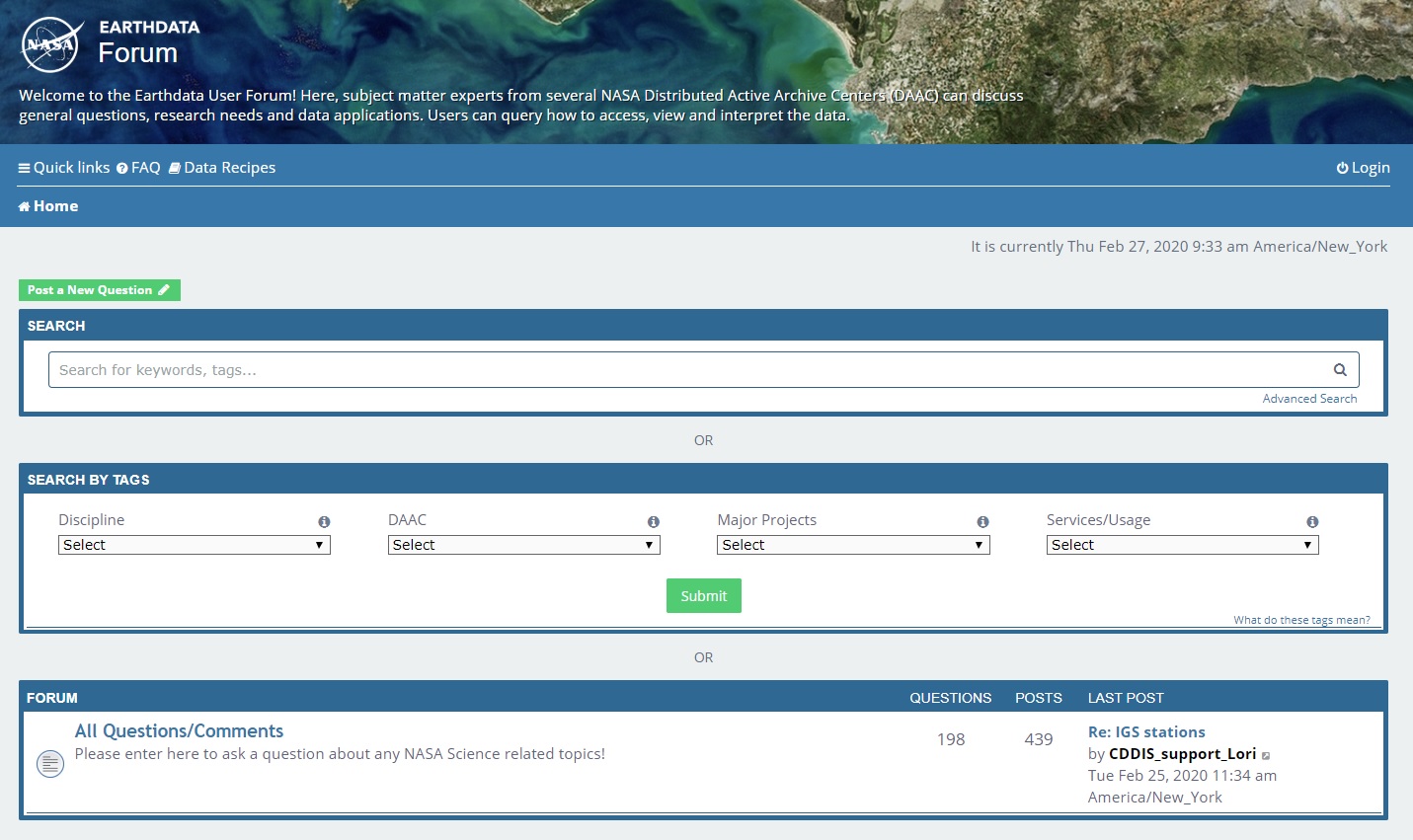Click the info icon beside Discipline
Viewport: 1413px width, 840px height.
pos(324,521)
